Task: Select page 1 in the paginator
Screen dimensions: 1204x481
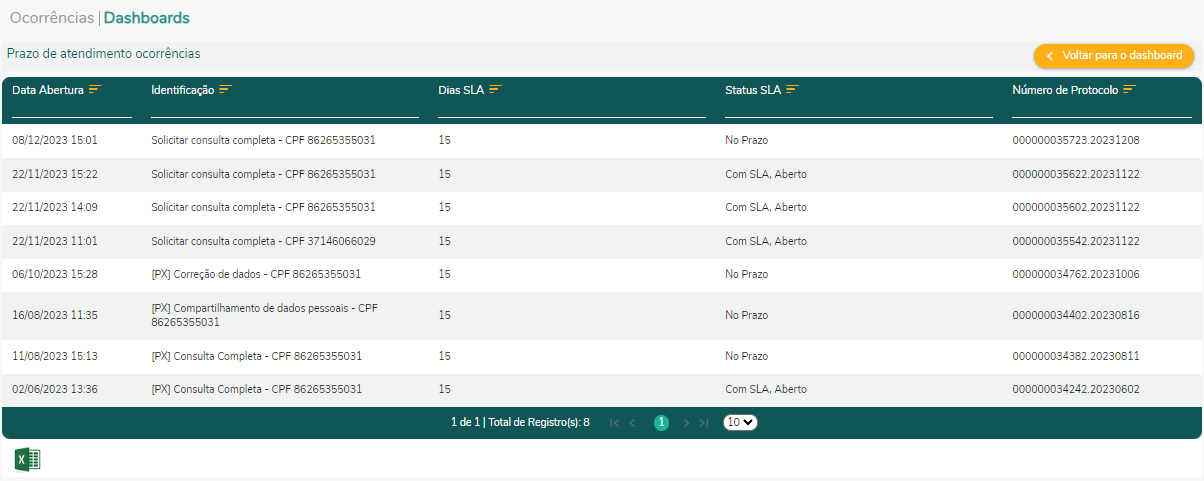Action: [661, 423]
